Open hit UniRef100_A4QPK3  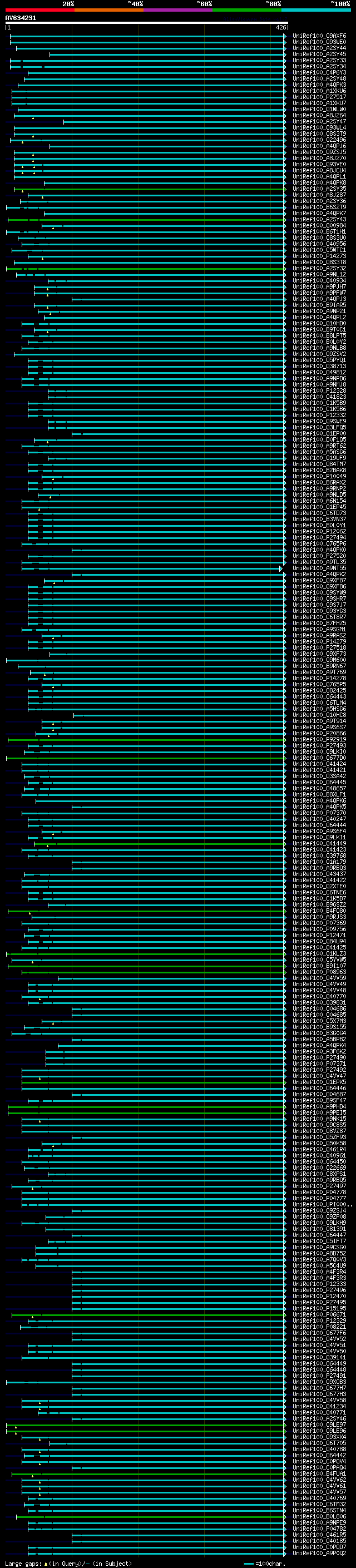tap(319, 85)
